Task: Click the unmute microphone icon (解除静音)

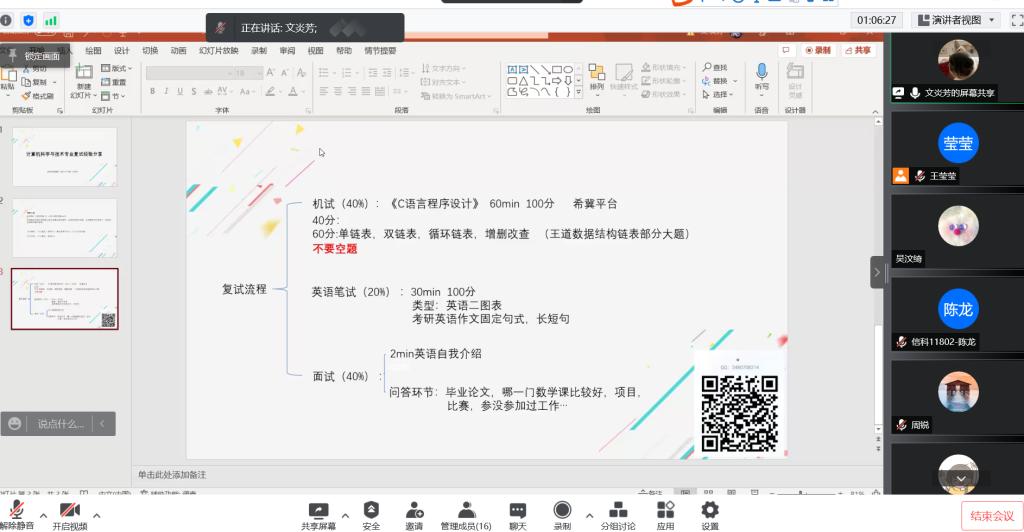Action: (16, 512)
